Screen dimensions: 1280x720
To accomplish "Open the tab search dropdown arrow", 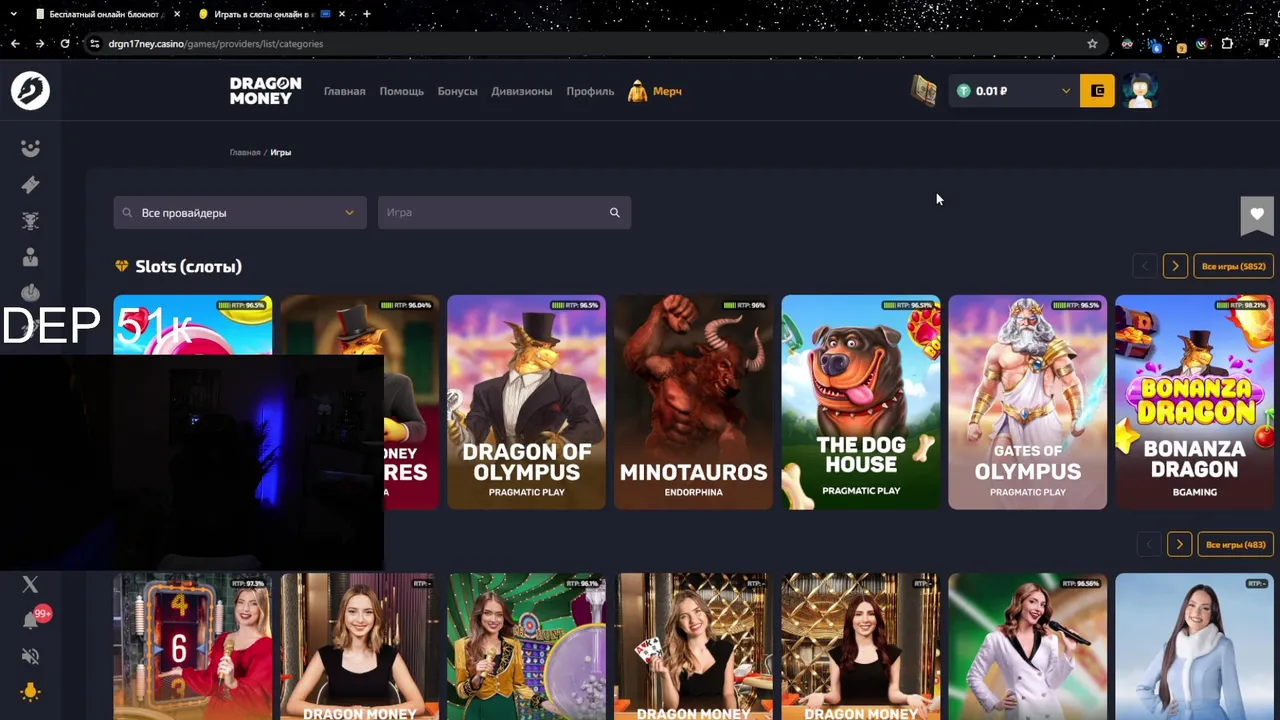I will (13, 14).
